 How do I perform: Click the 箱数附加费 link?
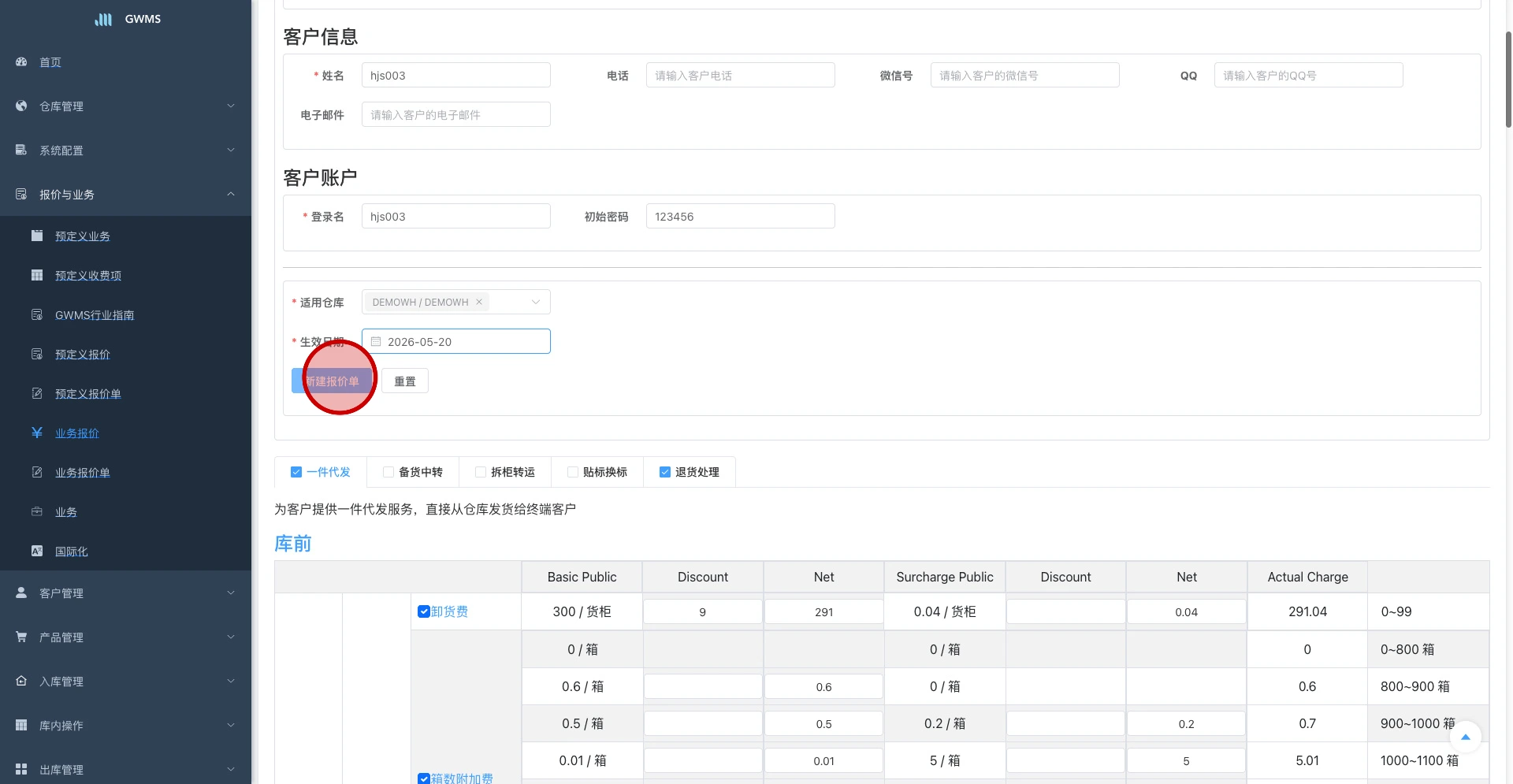(x=462, y=778)
